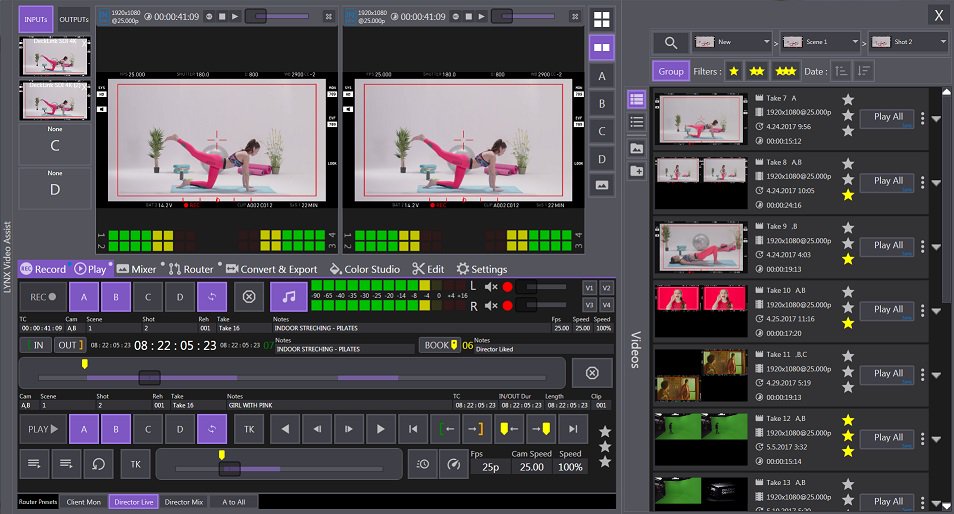The width and height of the screenshot is (954, 514).
Task: Click the circled X beside Record row D
Action: coord(249,297)
